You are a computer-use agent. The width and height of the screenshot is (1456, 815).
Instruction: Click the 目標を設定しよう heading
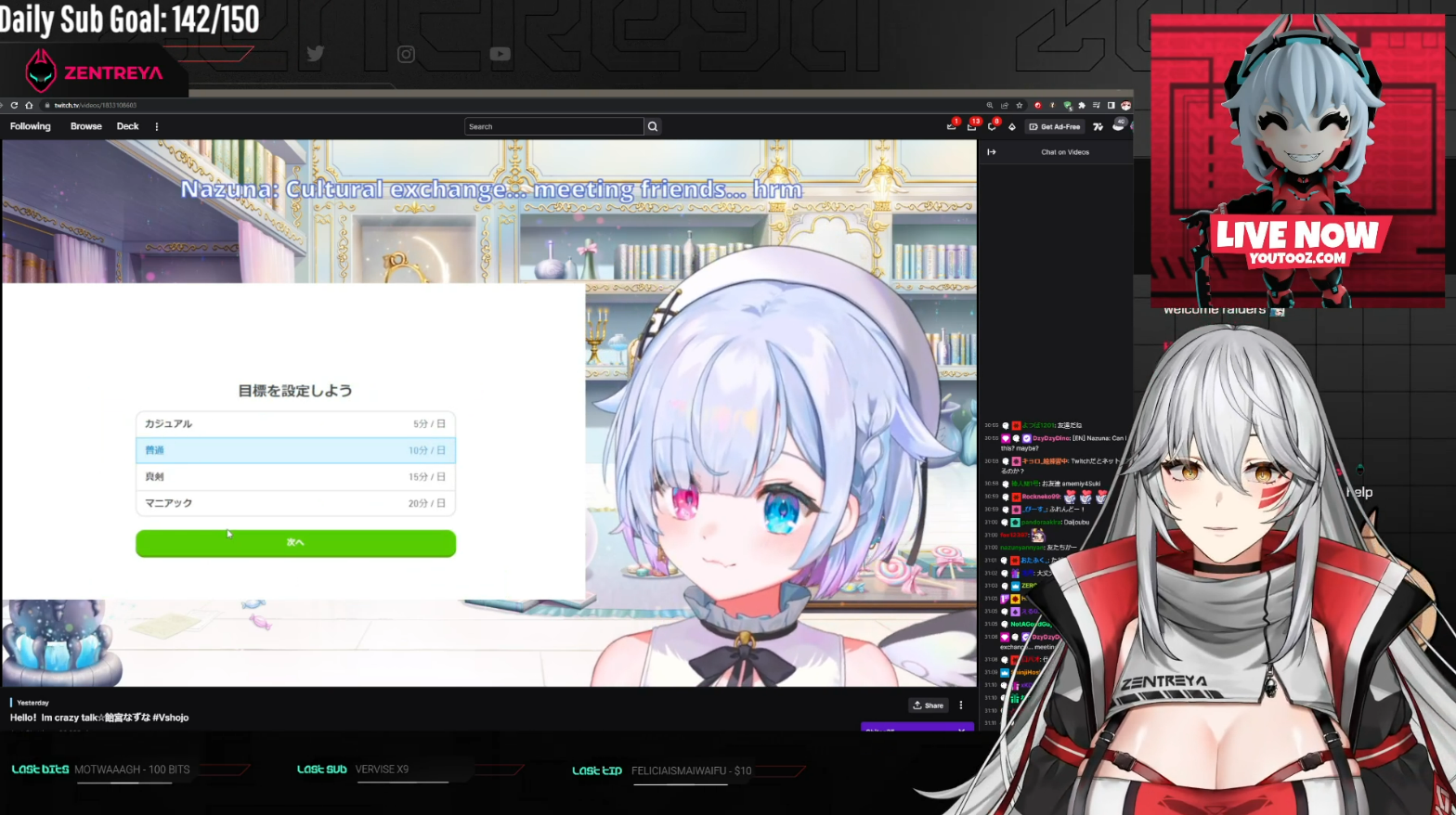[295, 391]
